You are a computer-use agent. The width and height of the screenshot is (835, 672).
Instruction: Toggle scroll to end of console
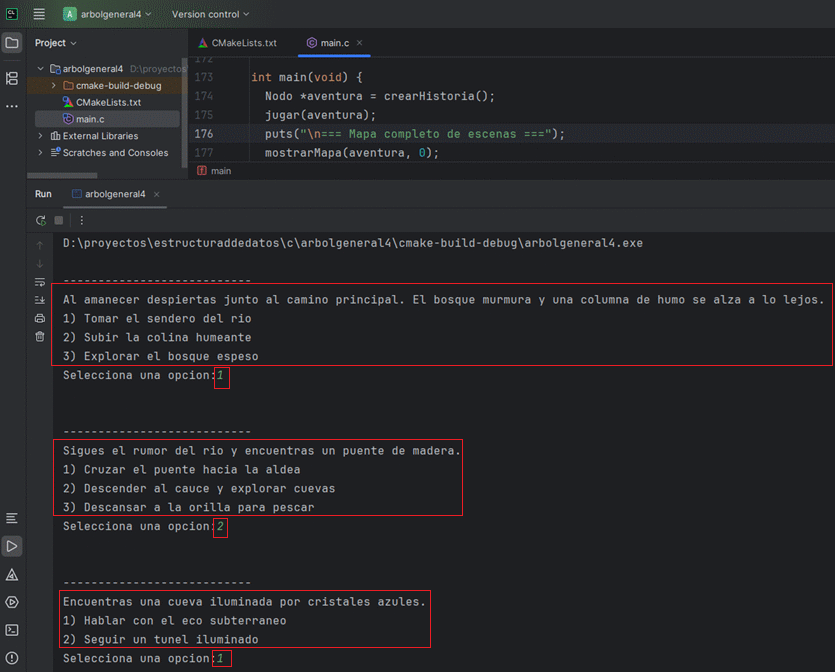(x=40, y=300)
